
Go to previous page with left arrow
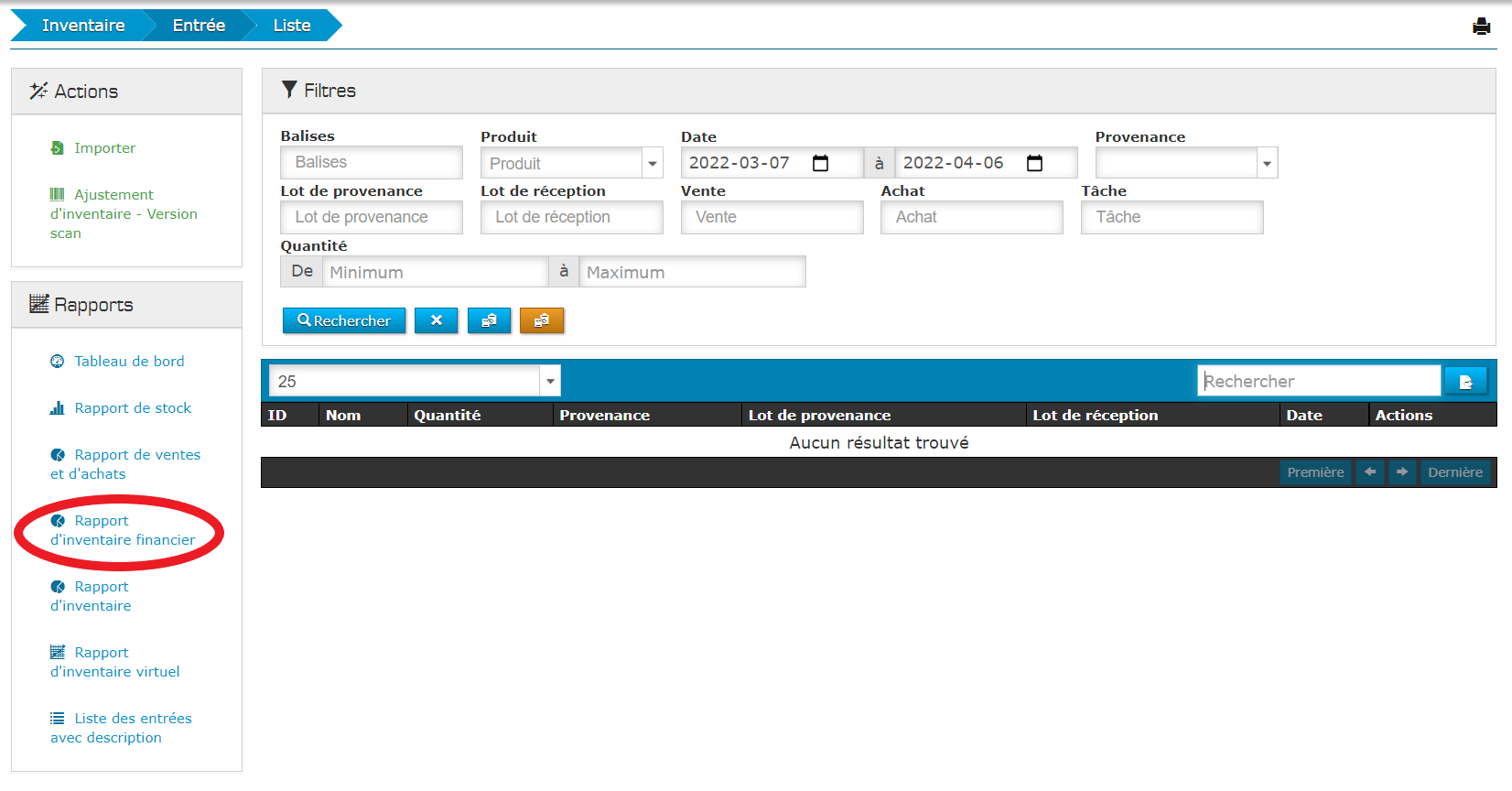(x=1369, y=472)
